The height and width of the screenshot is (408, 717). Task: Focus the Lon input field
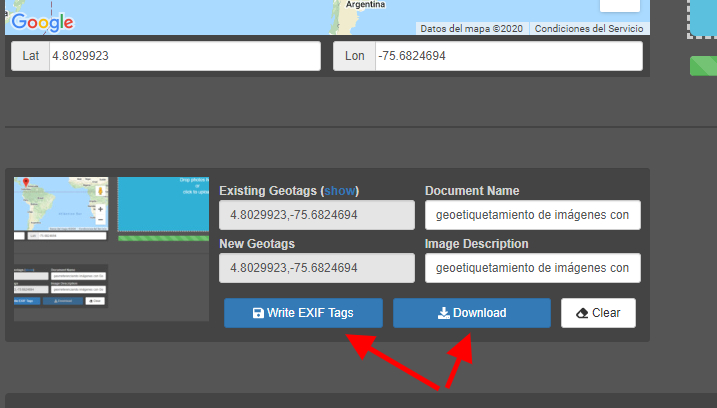tap(509, 56)
